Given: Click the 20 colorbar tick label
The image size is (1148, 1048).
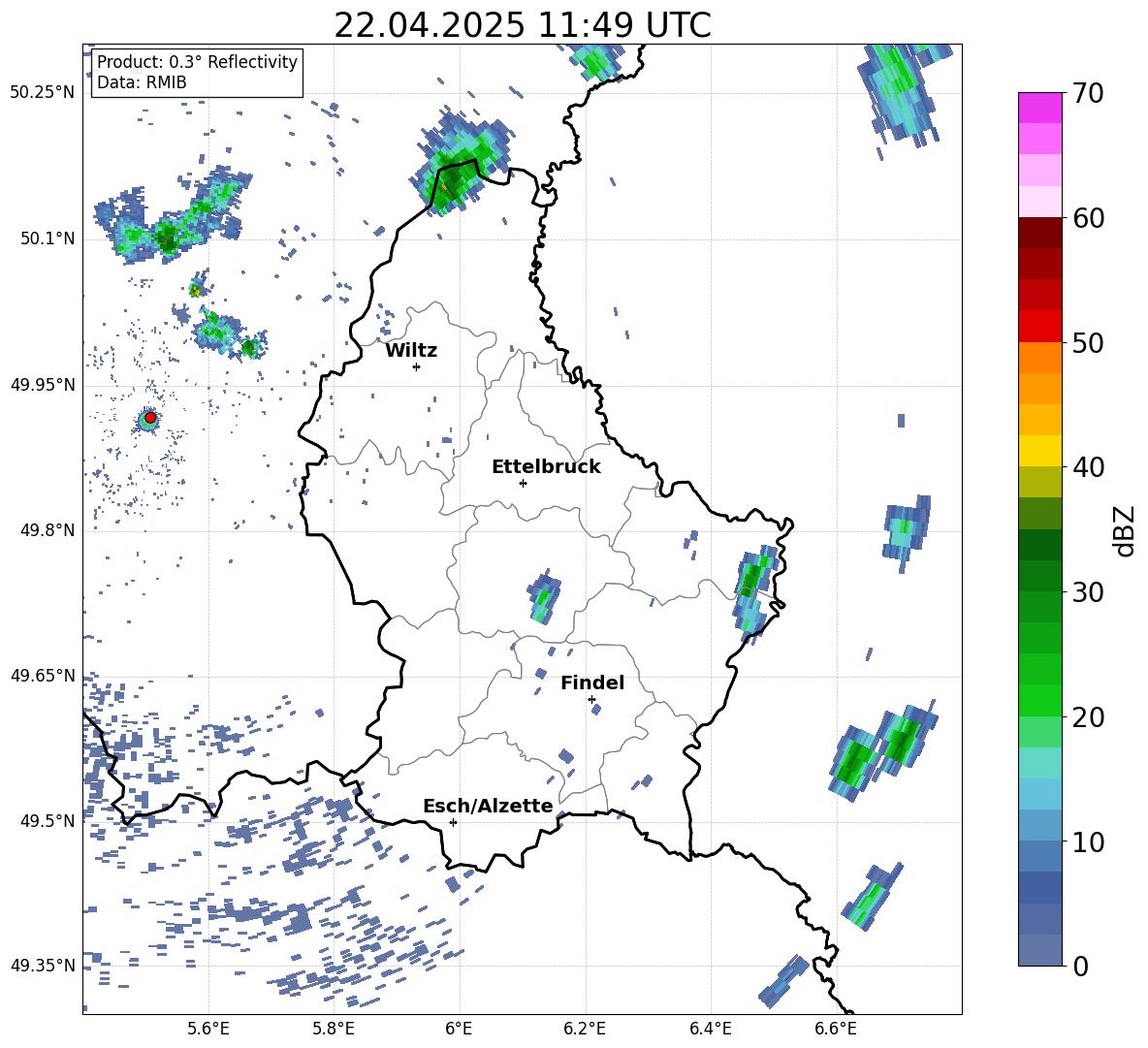Looking at the screenshot, I should [1087, 717].
